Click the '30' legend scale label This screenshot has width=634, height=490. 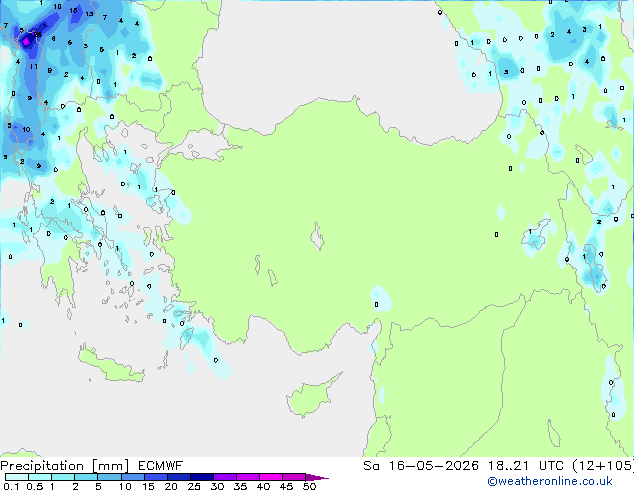(217, 486)
